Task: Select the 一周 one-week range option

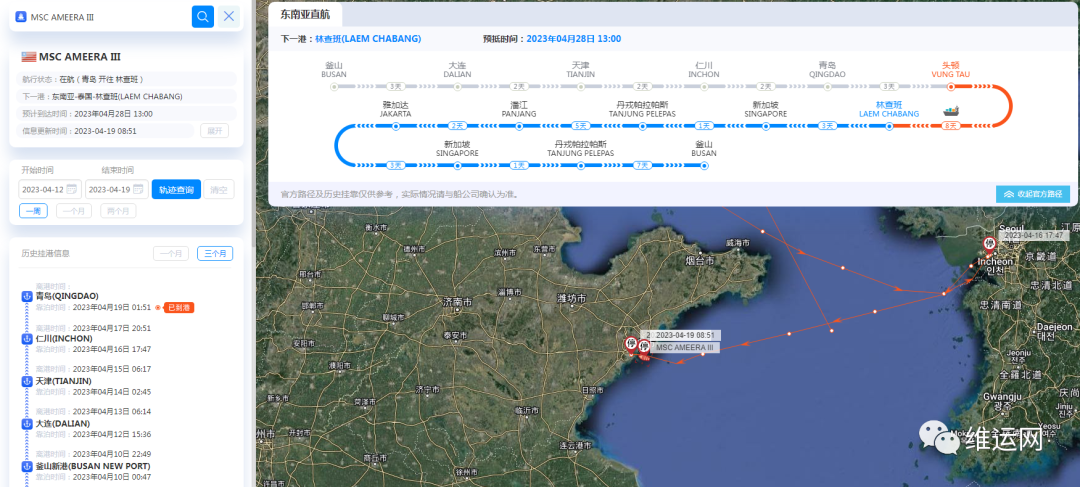Action: [x=33, y=211]
